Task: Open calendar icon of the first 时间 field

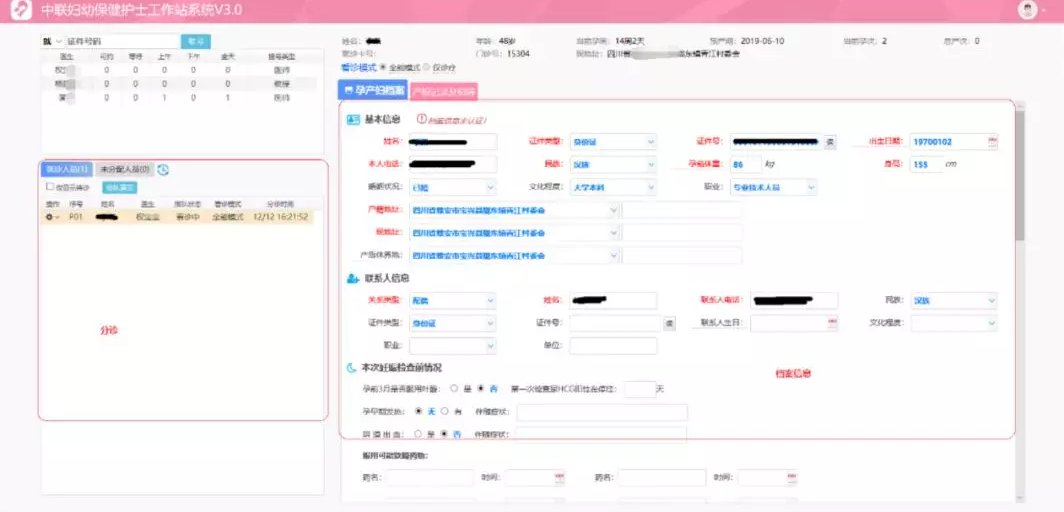Action: 560,478
